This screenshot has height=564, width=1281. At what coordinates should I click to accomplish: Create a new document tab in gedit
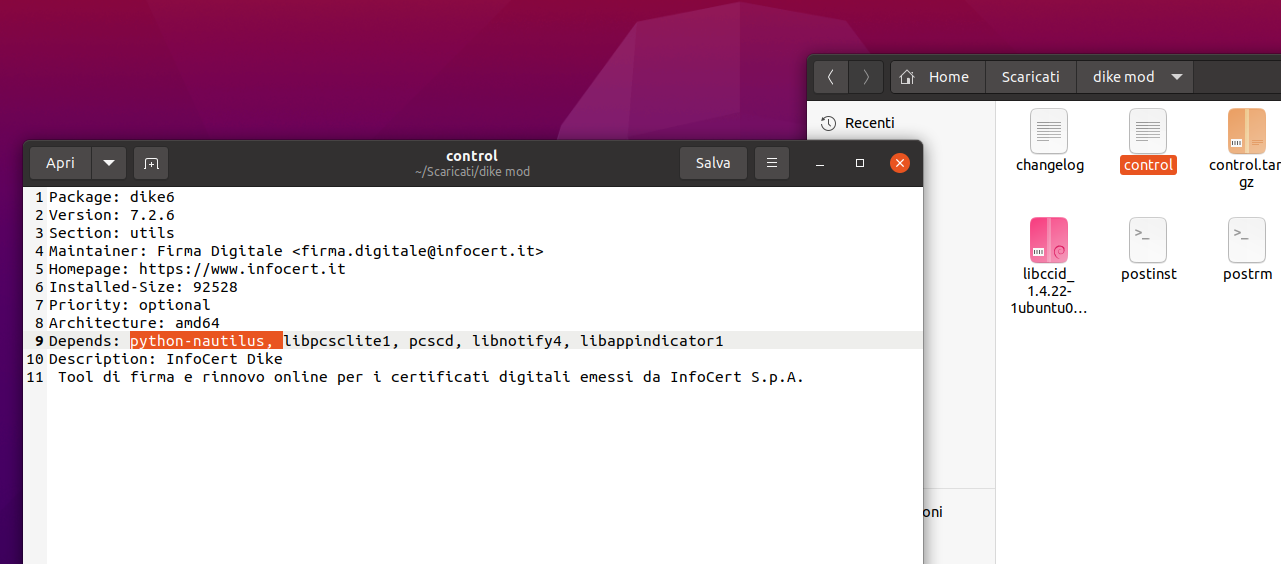tap(151, 163)
